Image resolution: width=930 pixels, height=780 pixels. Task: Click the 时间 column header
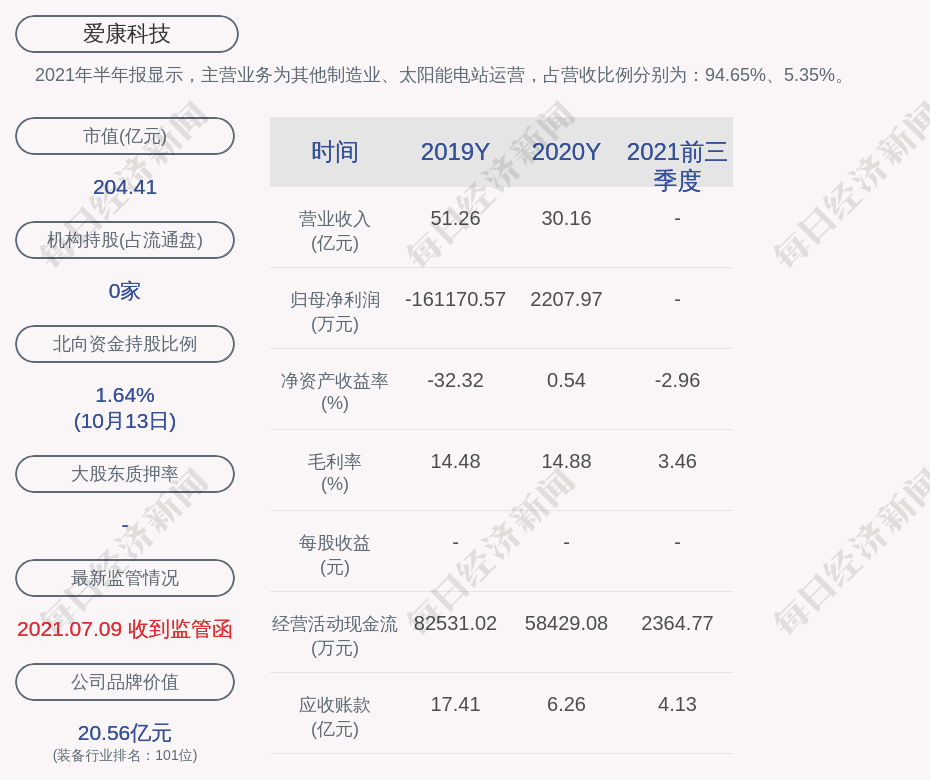pyautogui.click(x=335, y=152)
